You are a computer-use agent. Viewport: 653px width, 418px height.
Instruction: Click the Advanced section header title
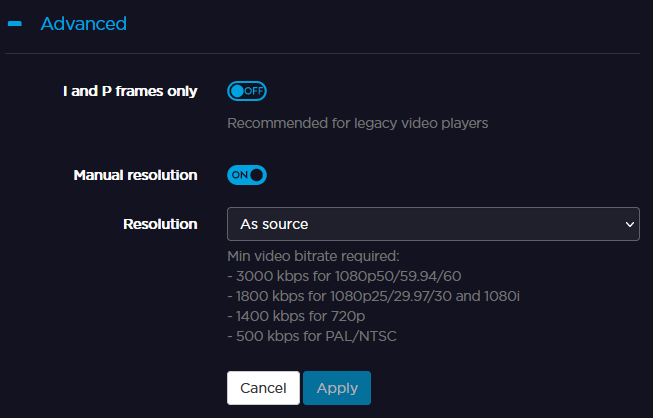tap(83, 23)
